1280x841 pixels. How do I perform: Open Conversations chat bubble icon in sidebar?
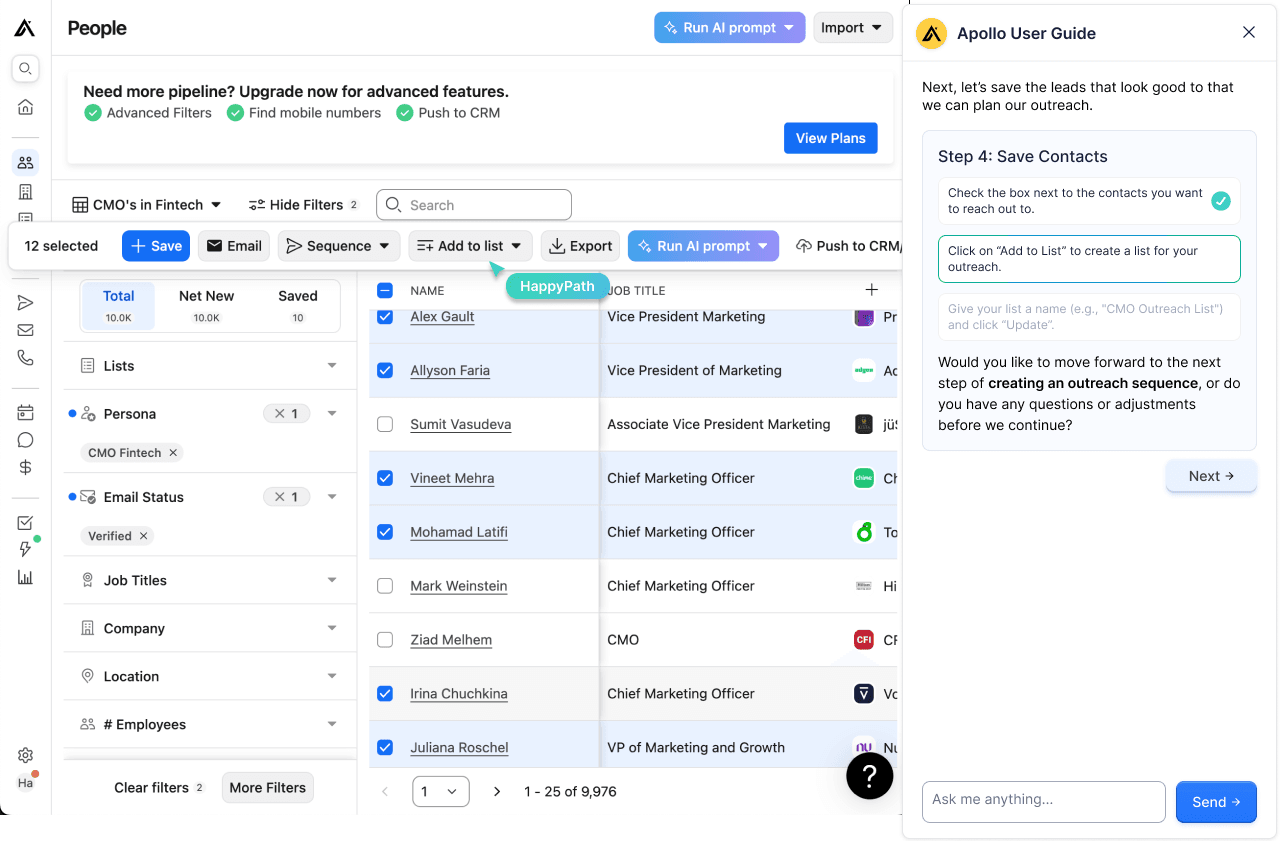26,440
